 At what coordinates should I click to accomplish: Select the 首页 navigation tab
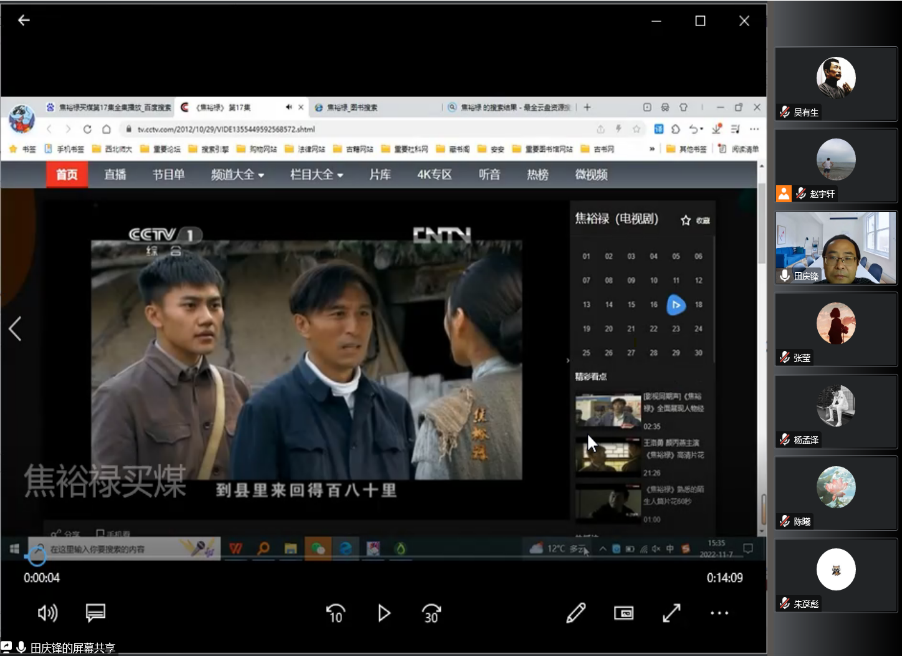67,174
